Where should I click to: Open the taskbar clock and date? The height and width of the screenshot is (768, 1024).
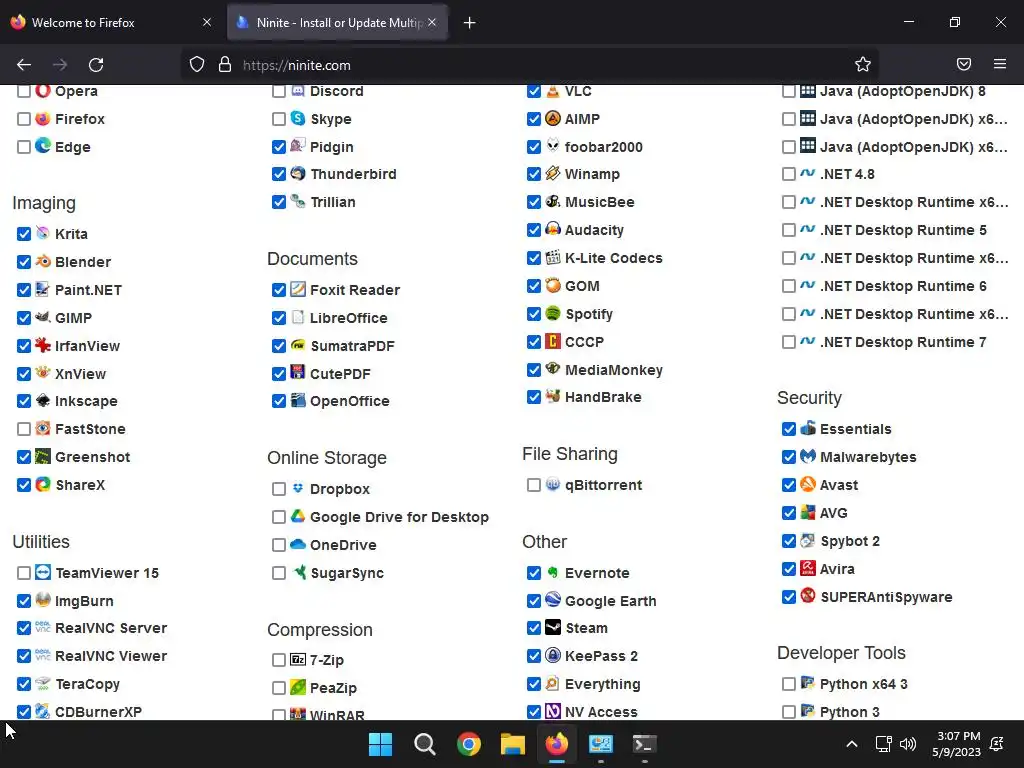click(956, 744)
